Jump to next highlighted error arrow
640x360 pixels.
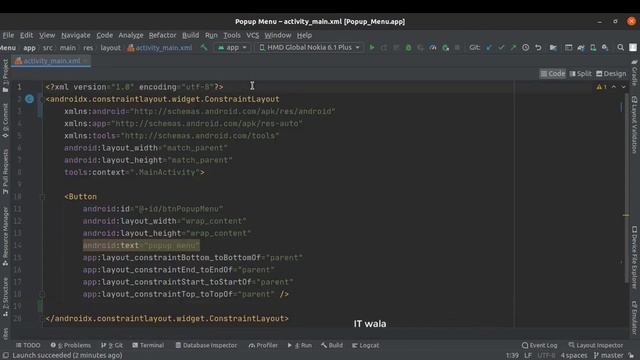click(x=624, y=87)
